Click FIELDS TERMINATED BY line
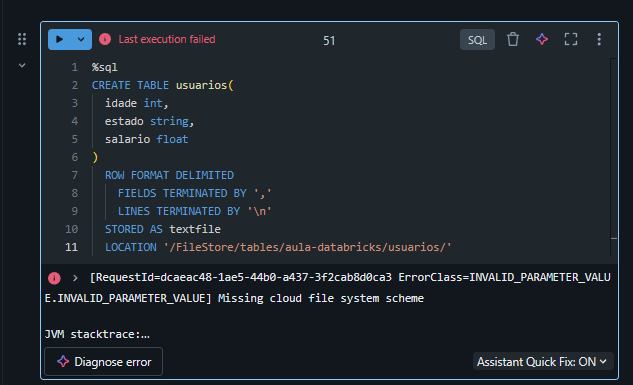The height and width of the screenshot is (385, 633). [x=195, y=193]
